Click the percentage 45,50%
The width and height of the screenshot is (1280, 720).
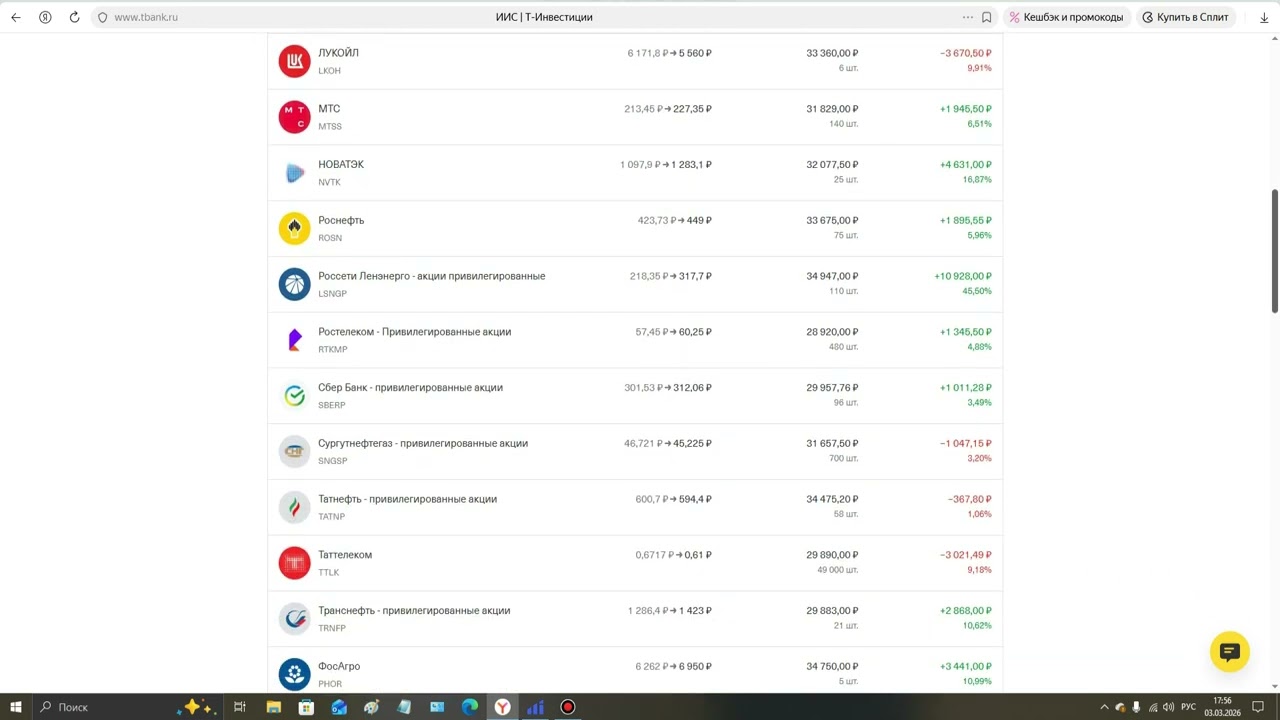[977, 291]
